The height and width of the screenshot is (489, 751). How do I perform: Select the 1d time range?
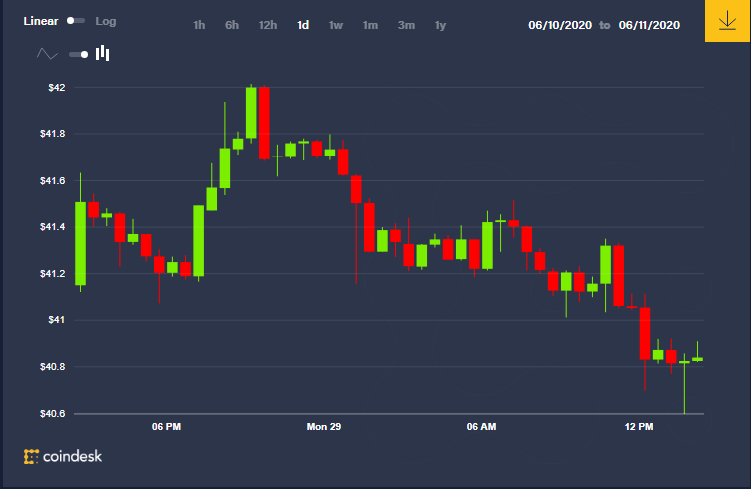(x=303, y=25)
